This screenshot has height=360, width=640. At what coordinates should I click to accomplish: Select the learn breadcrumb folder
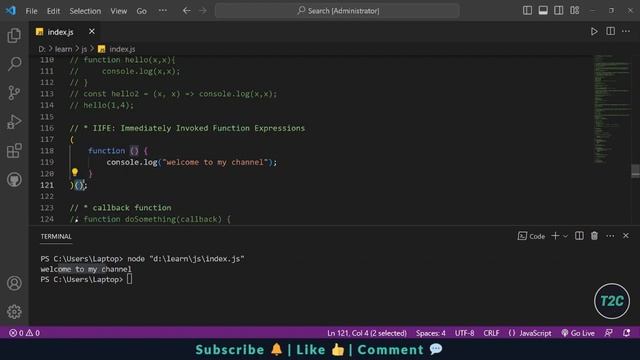pyautogui.click(x=63, y=49)
